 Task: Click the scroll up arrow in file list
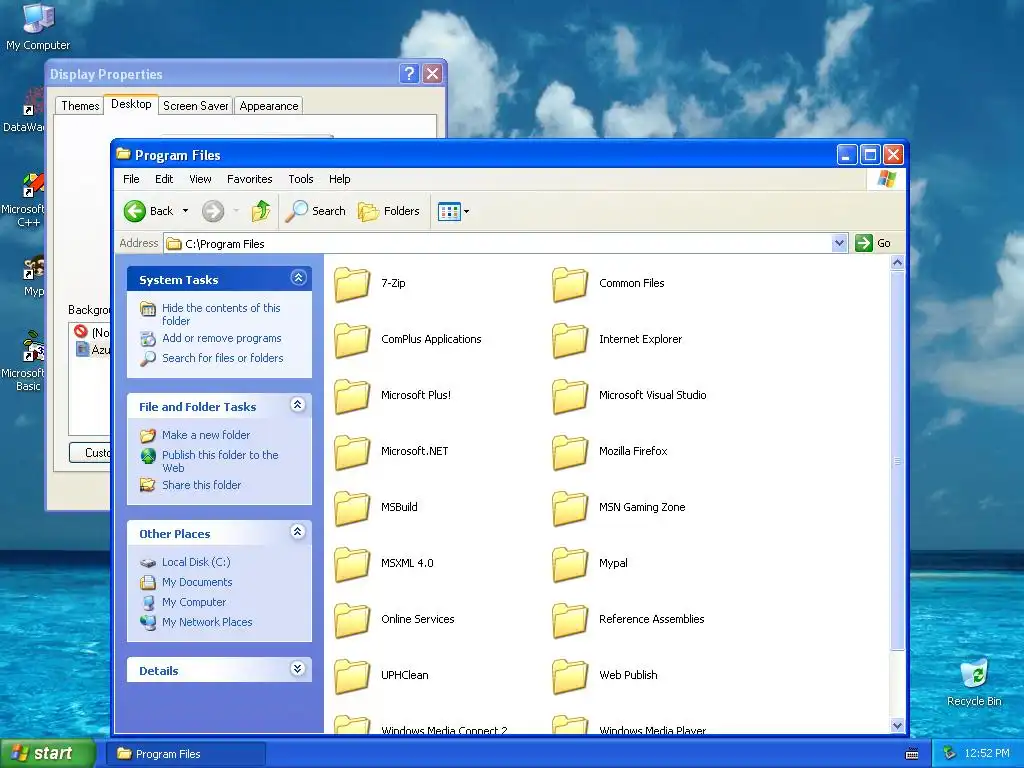[897, 263]
